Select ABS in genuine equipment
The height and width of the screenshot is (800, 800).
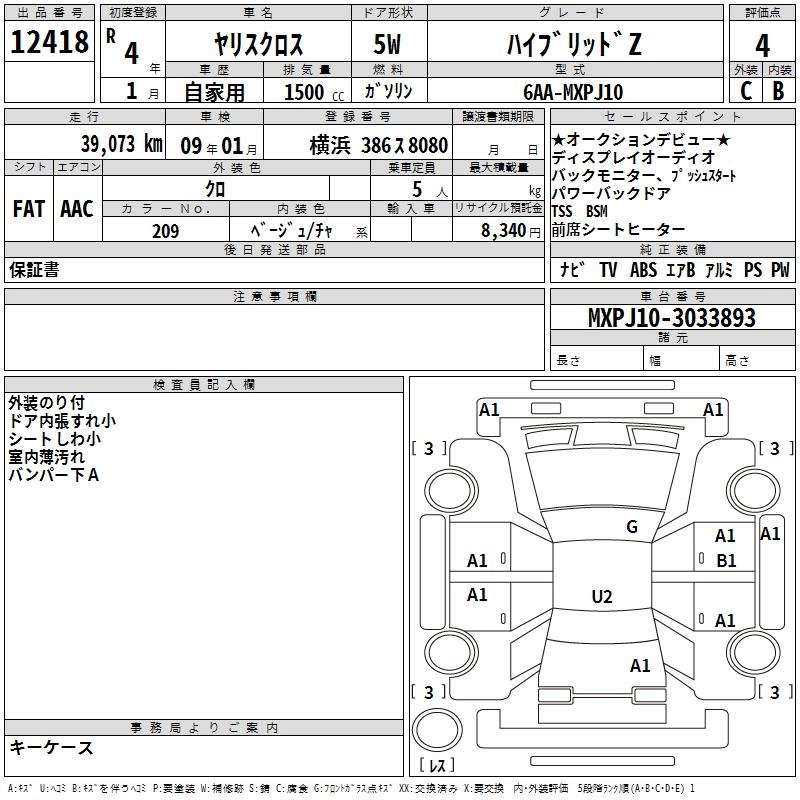pos(643,269)
